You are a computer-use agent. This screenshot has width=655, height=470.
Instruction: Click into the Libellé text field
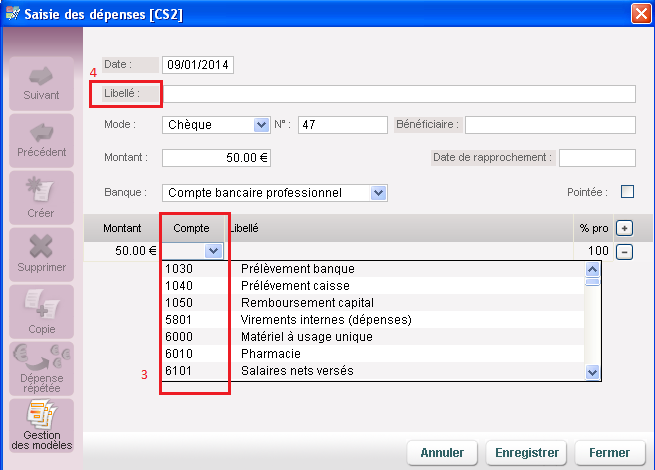(x=399, y=94)
